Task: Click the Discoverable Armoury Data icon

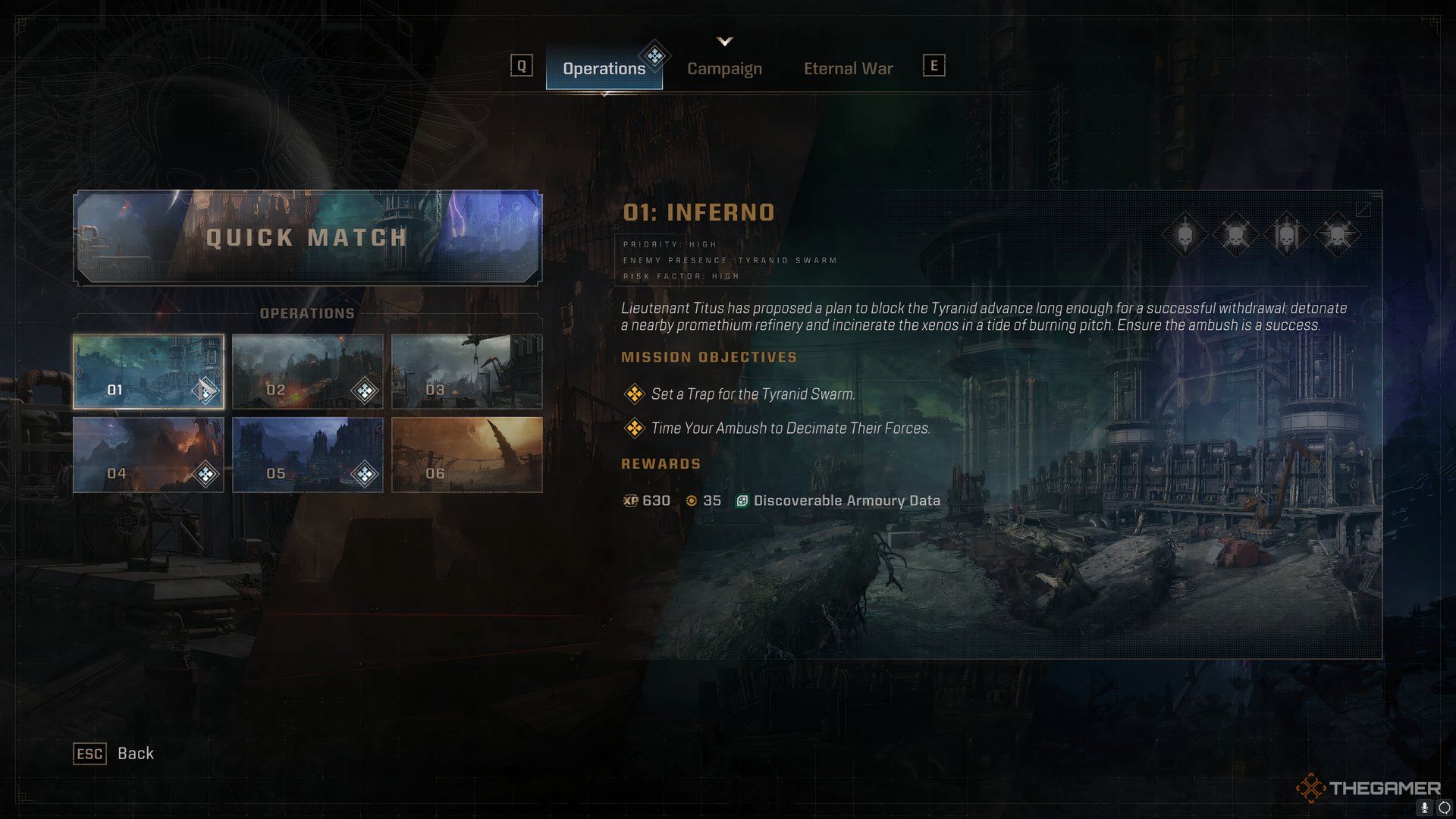Action: 740,500
